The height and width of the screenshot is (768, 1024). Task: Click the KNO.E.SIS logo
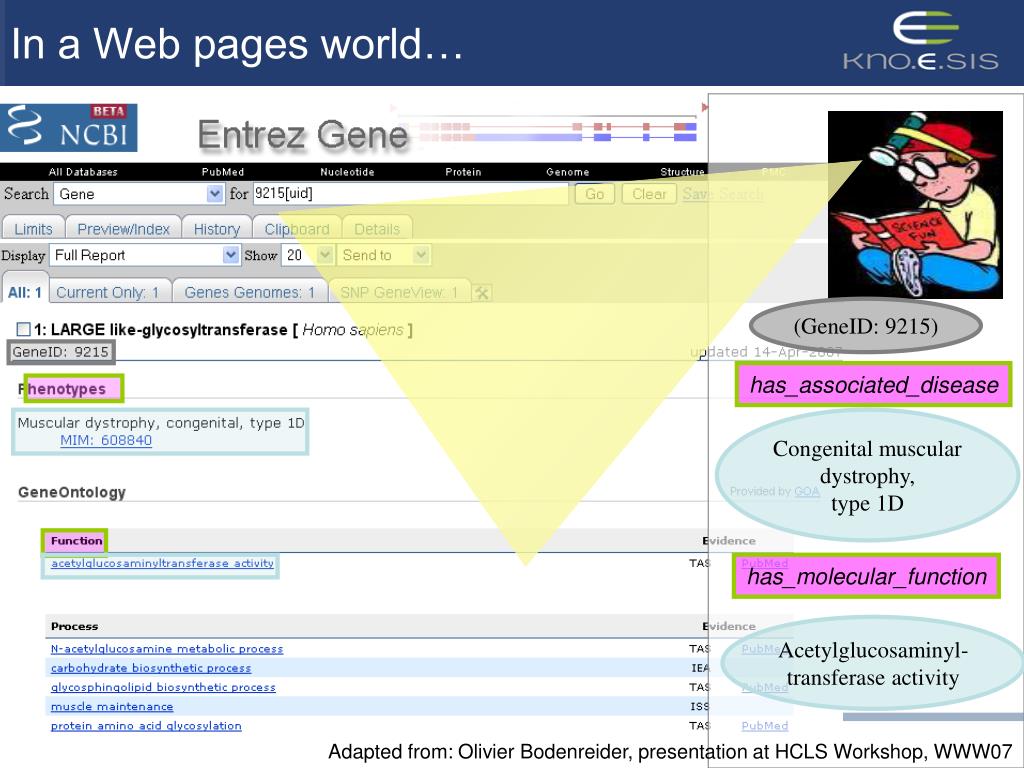[921, 41]
